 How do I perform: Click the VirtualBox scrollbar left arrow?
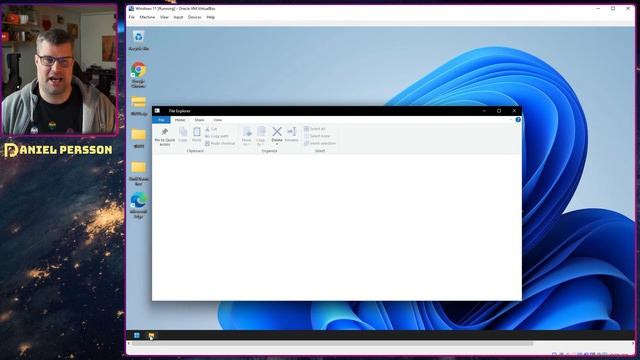[x=129, y=344]
